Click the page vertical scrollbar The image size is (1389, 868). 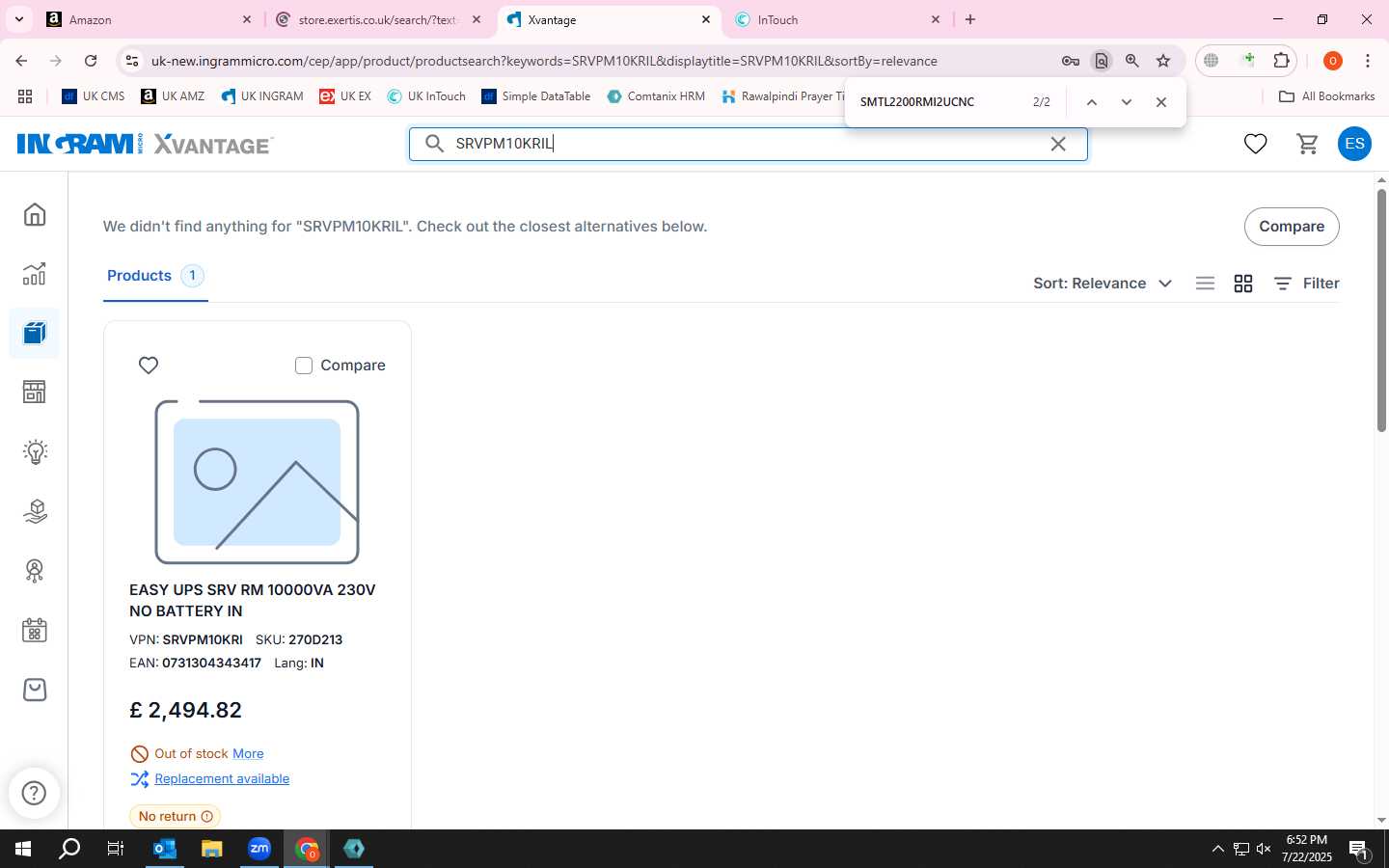[x=1381, y=309]
